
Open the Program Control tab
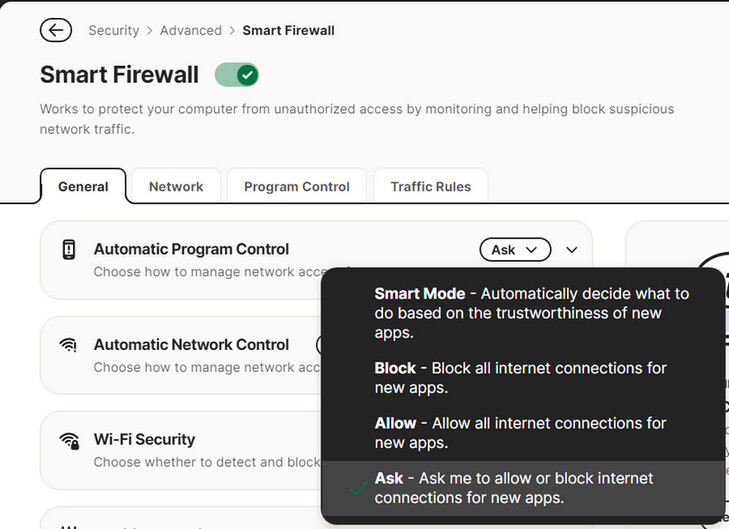coord(297,186)
